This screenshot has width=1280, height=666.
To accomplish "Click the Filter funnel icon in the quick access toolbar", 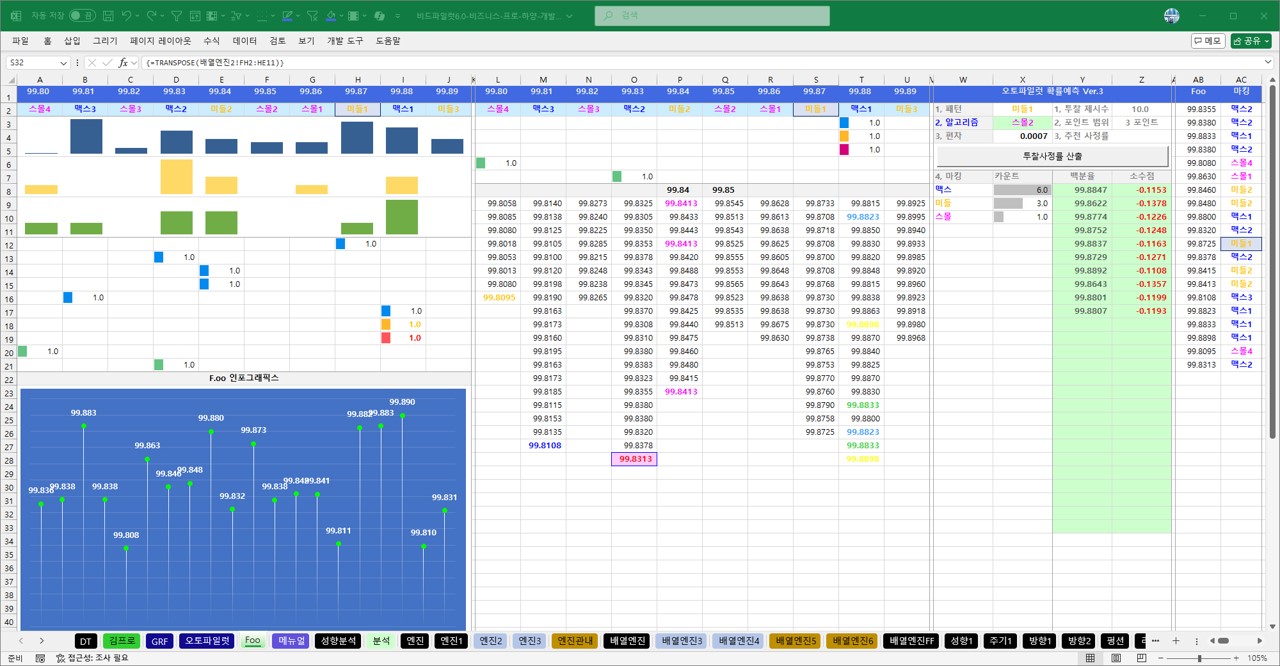I will (177, 16).
